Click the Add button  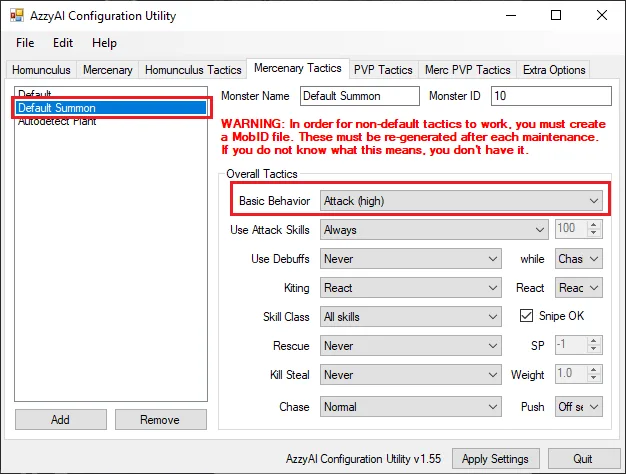(x=61, y=420)
